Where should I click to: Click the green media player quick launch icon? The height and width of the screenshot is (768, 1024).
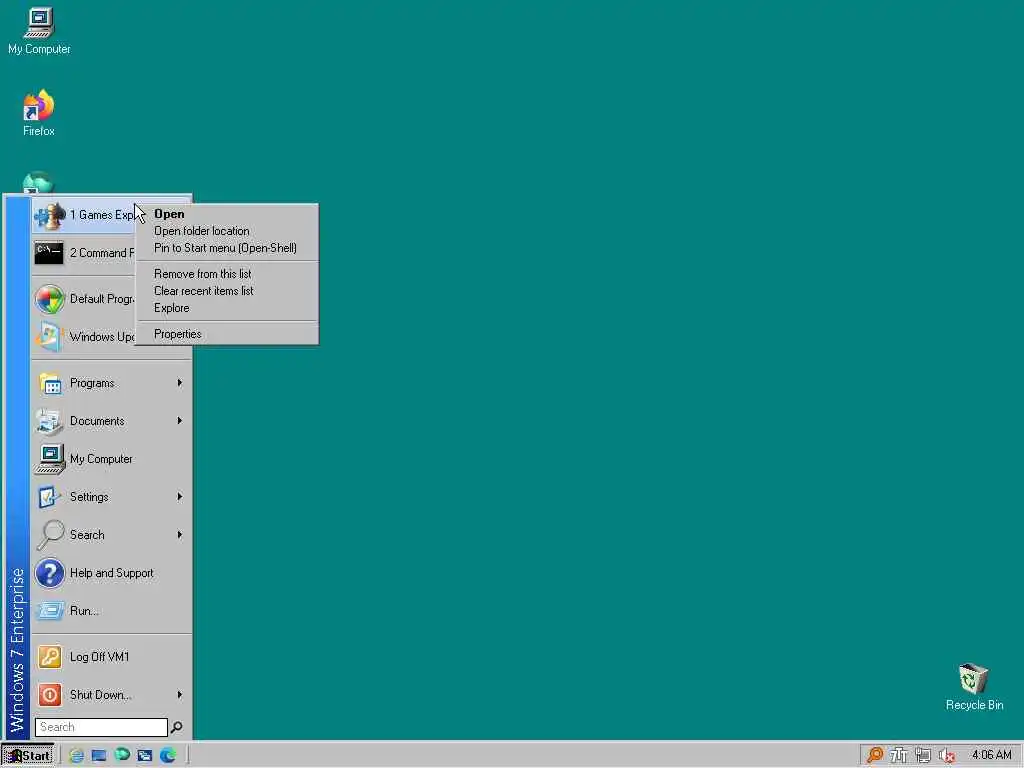point(122,755)
